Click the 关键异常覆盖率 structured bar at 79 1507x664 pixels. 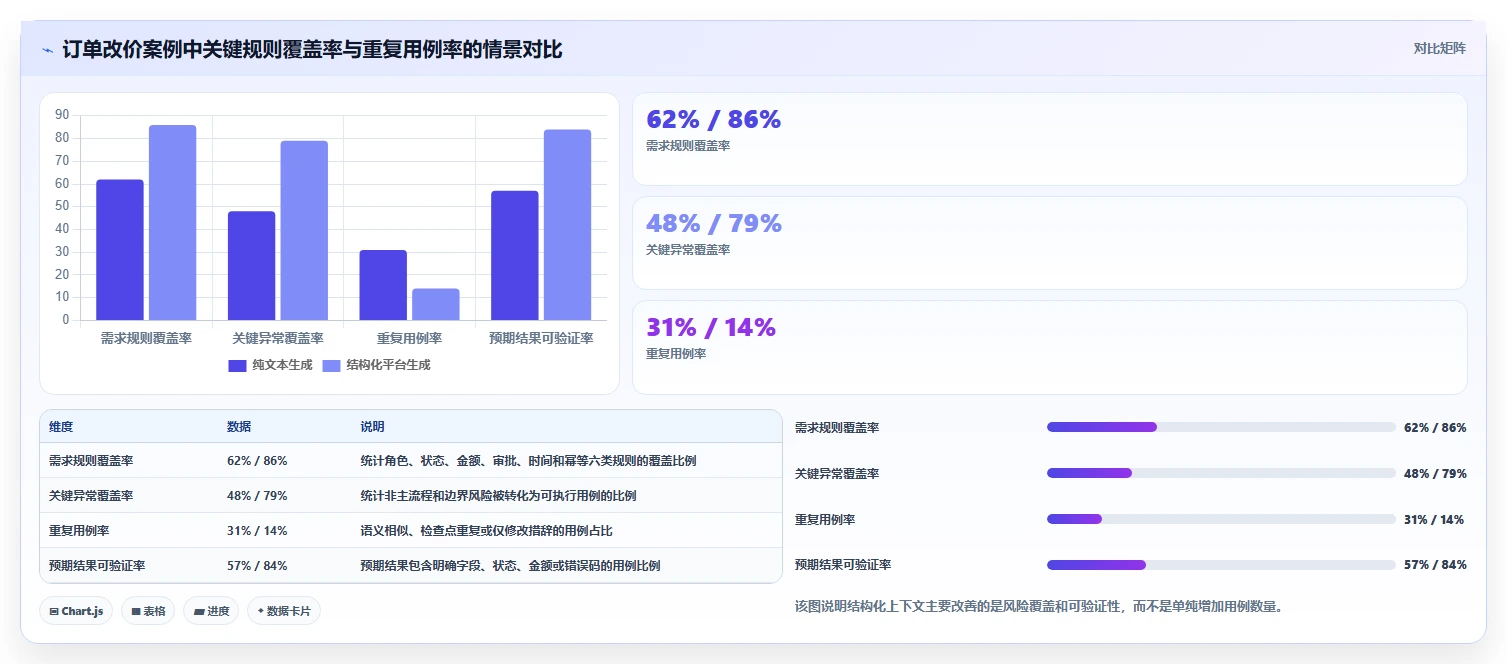pyautogui.click(x=304, y=231)
